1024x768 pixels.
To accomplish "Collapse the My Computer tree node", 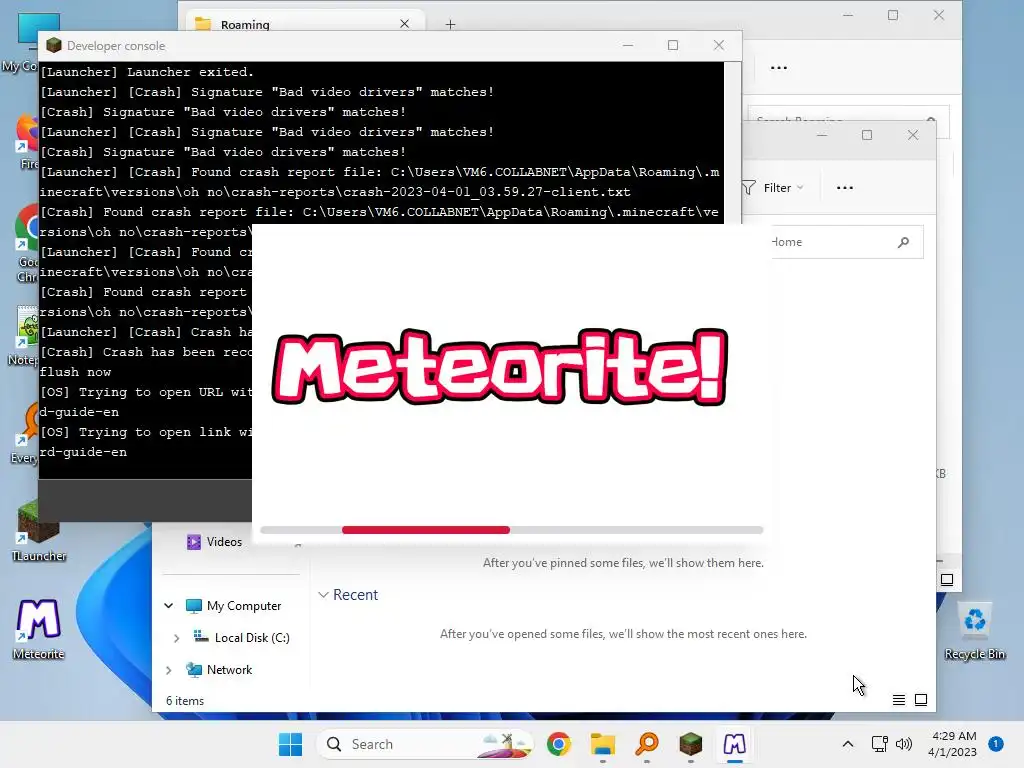I will coord(168,606).
